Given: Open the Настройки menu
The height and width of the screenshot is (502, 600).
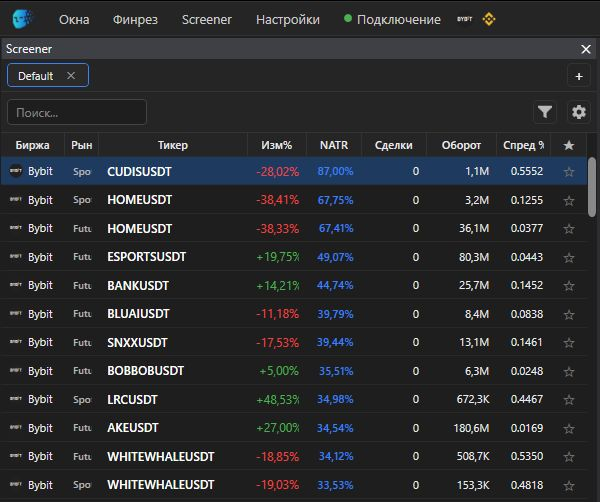Looking at the screenshot, I should (288, 20).
